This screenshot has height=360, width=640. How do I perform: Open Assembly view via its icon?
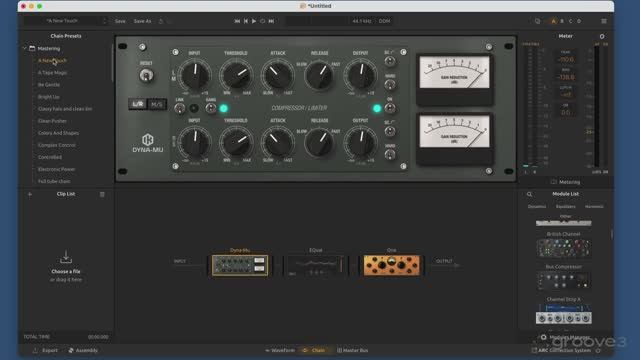(x=71, y=350)
